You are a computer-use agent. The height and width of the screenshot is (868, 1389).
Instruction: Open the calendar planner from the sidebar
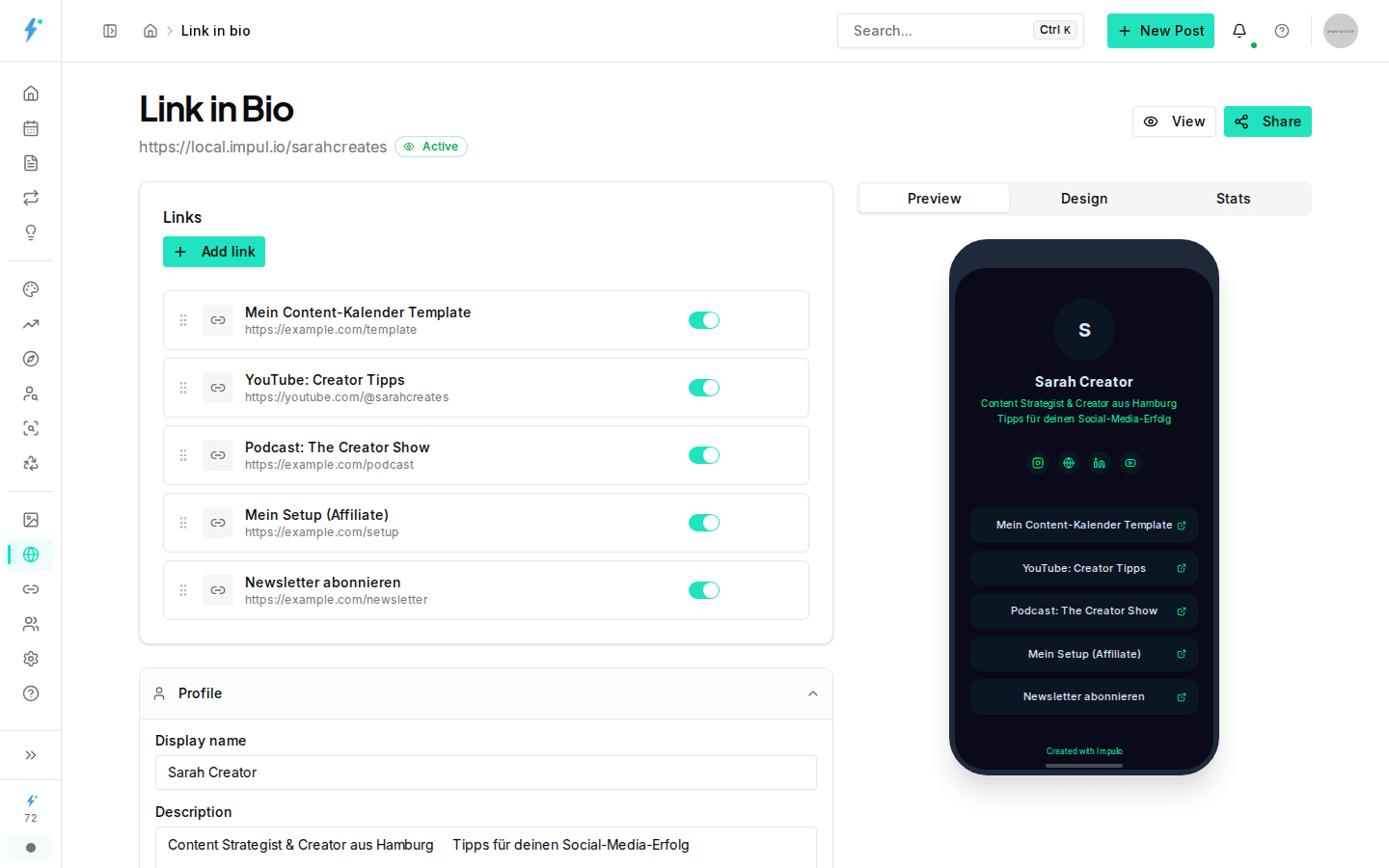coord(30,127)
